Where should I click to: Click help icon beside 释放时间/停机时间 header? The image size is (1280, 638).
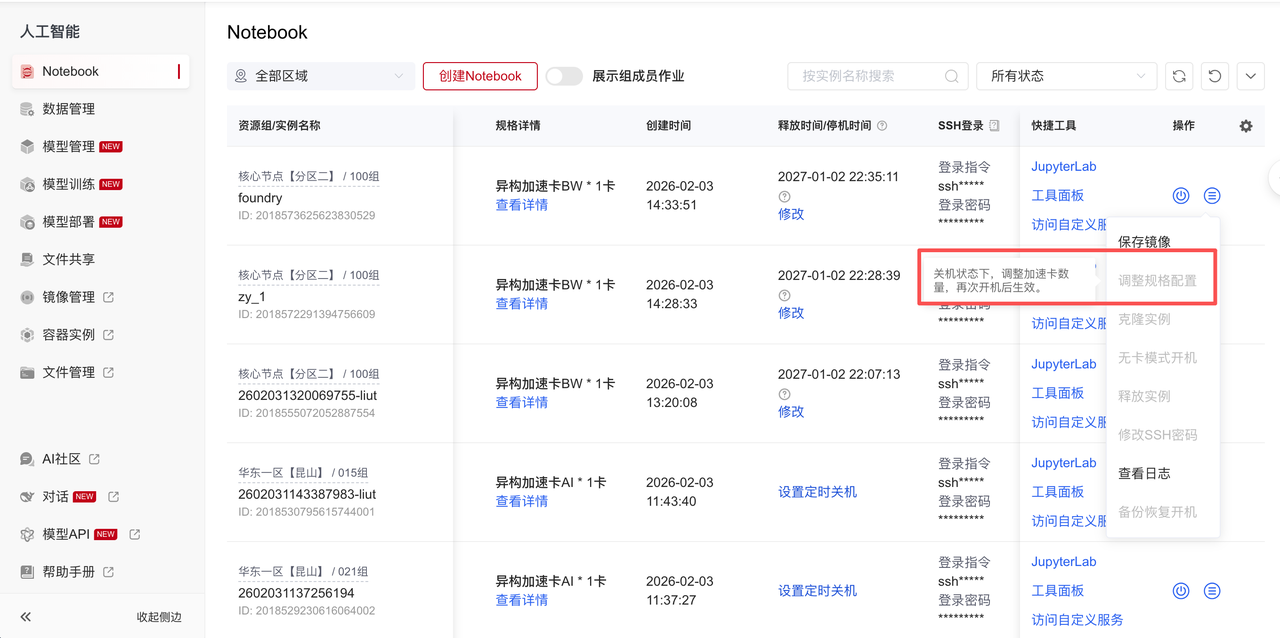pos(882,126)
